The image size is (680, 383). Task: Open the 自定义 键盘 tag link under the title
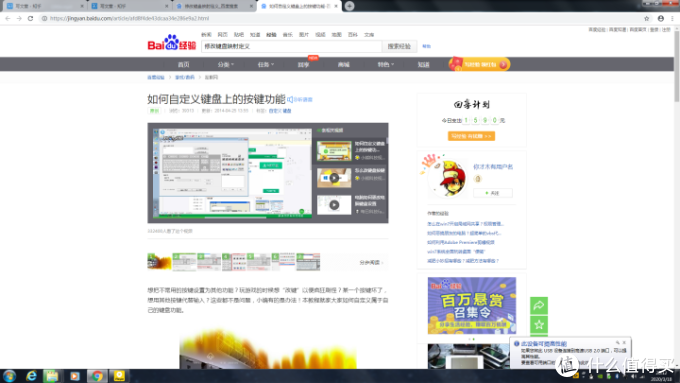(x=280, y=111)
